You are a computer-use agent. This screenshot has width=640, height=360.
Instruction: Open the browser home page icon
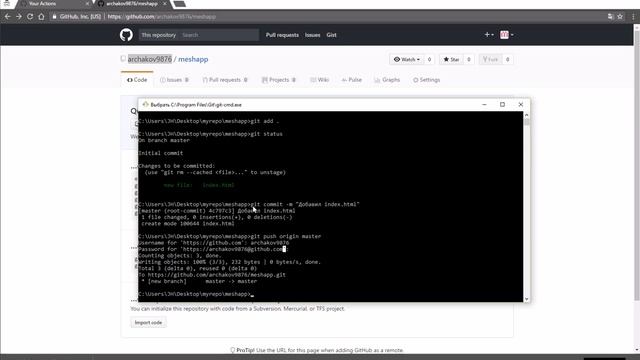41,17
